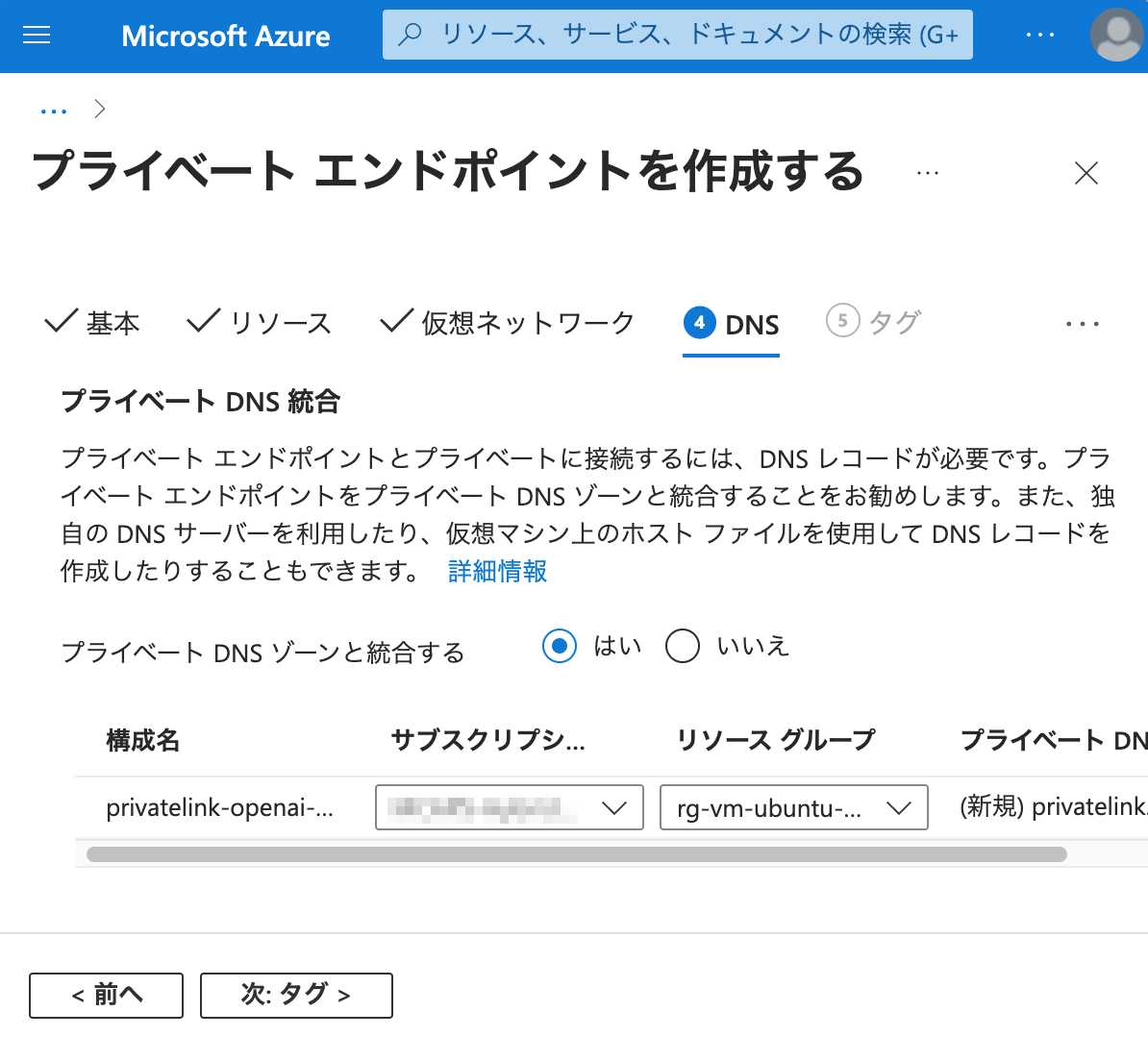The width and height of the screenshot is (1148, 1061).
Task: Switch to the DNS tab
Action: coord(731,324)
